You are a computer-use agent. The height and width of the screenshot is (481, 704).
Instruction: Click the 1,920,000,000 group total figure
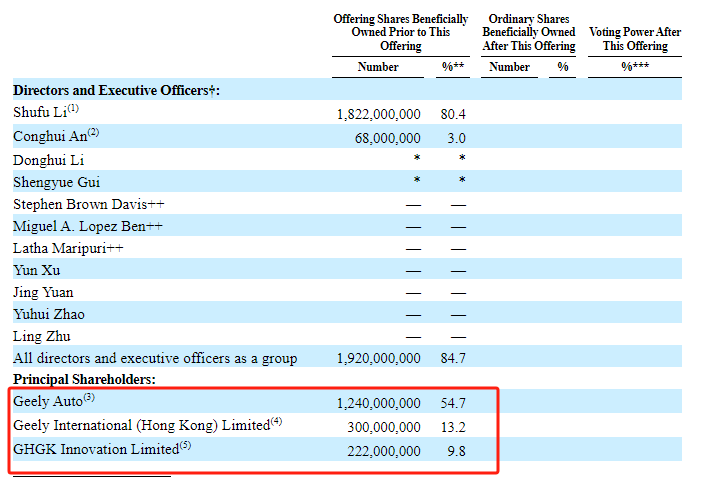(379, 358)
